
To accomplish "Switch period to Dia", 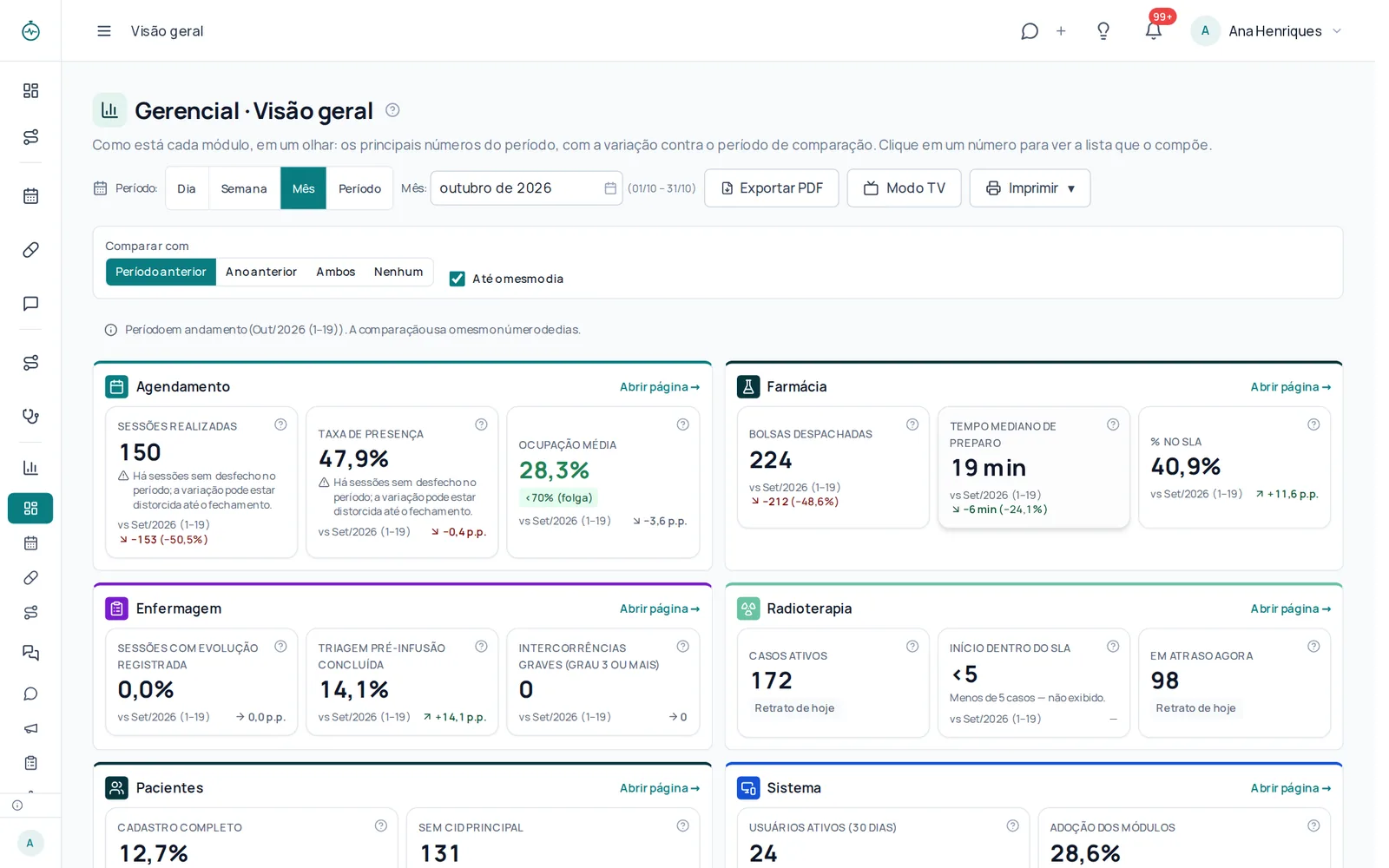I will (x=187, y=188).
